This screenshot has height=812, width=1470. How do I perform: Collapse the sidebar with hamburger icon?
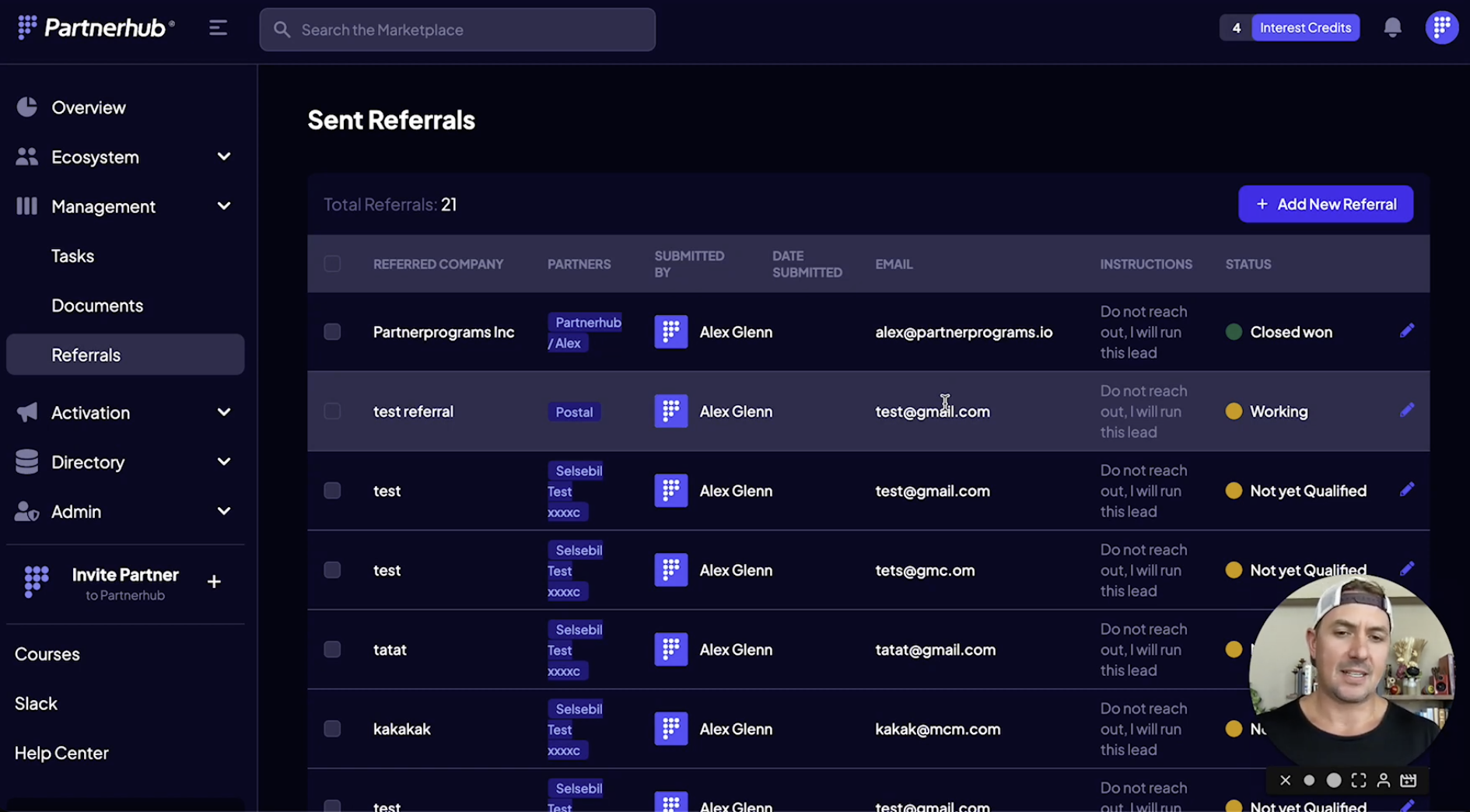click(x=218, y=29)
